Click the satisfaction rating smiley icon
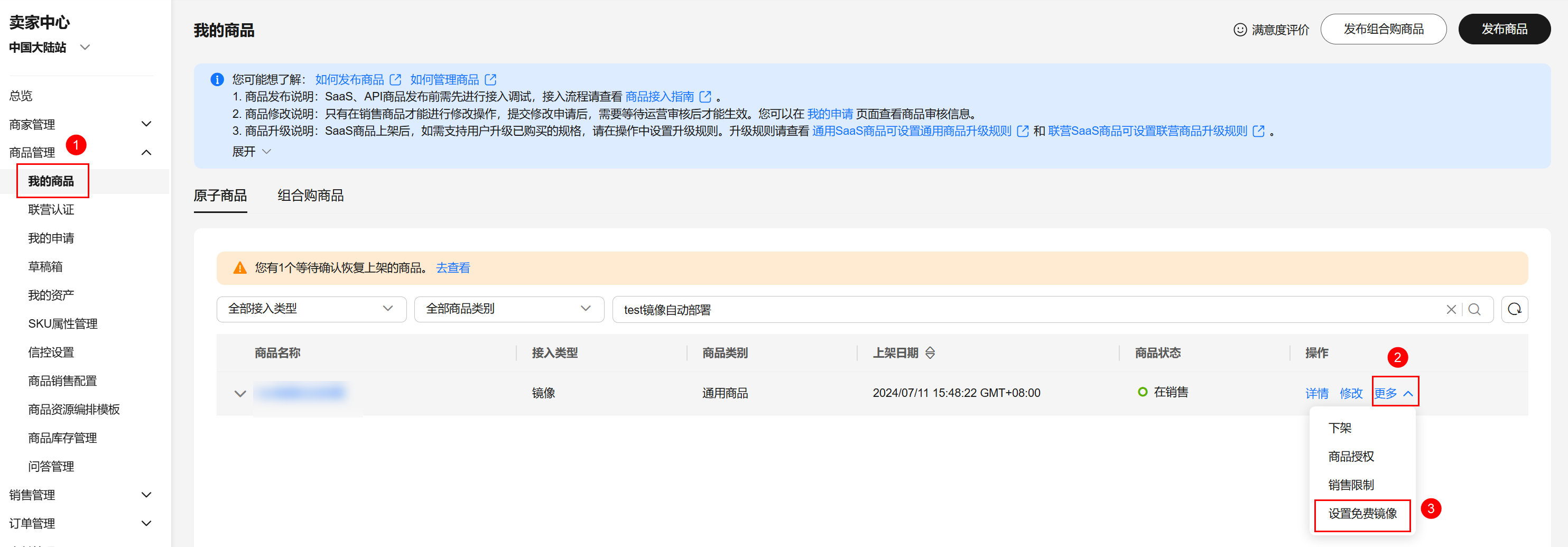Viewport: 1568px width, 547px height. (1239, 30)
